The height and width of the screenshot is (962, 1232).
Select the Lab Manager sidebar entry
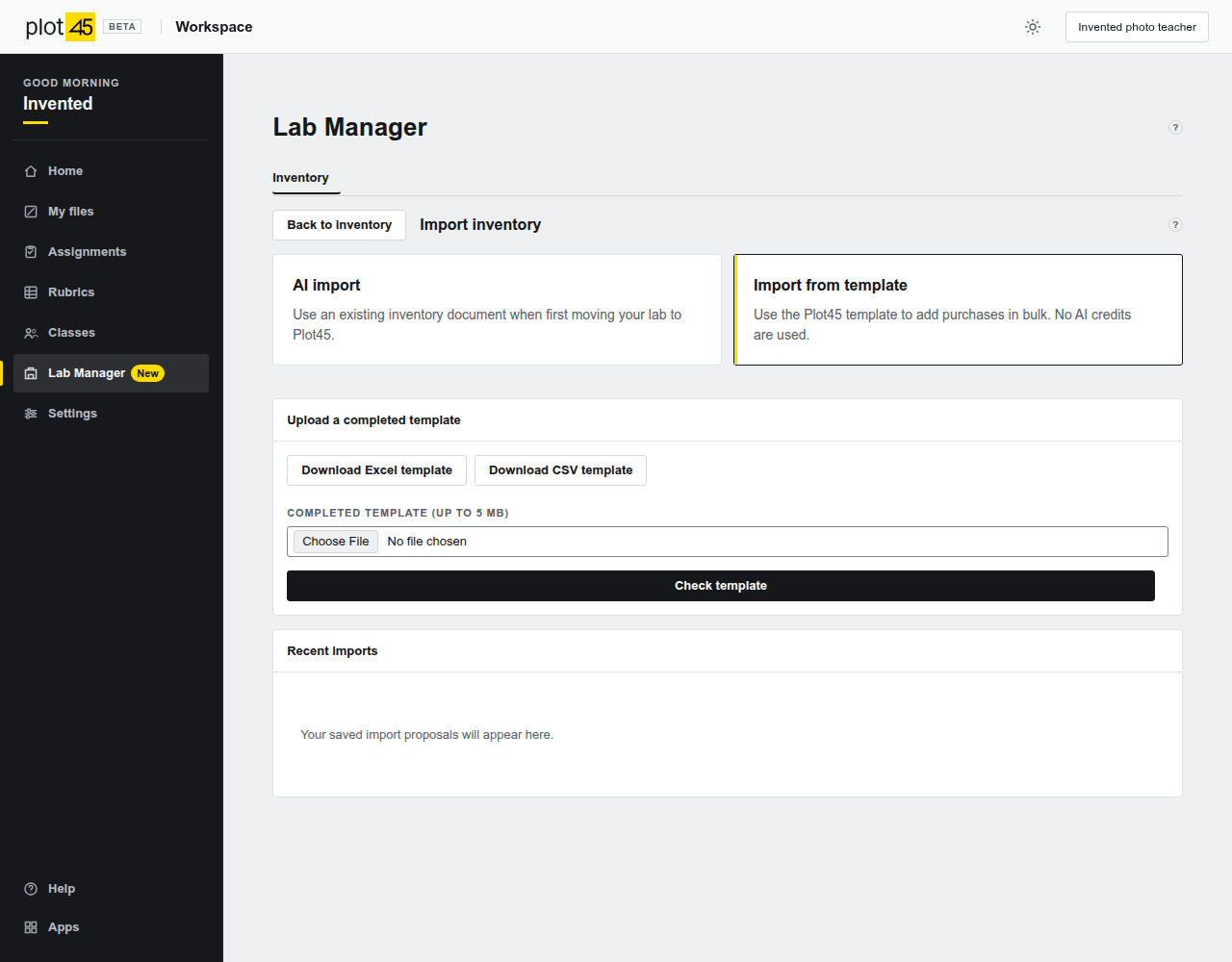point(111,373)
